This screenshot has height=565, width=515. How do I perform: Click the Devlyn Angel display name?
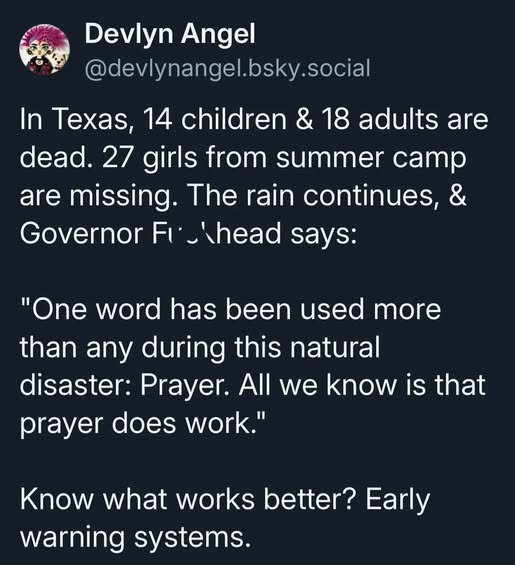pyautogui.click(x=170, y=34)
